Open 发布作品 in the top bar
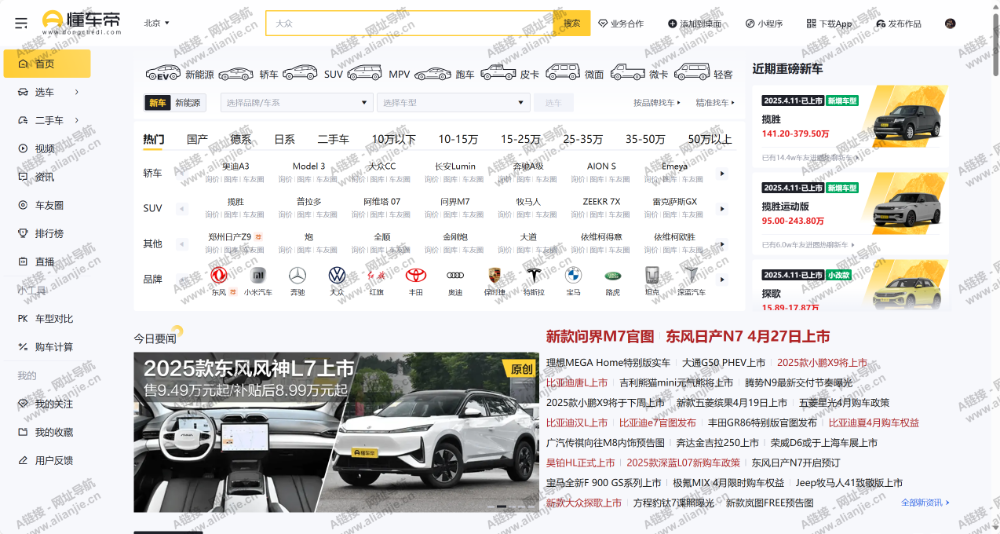1000x534 pixels. (x=899, y=24)
